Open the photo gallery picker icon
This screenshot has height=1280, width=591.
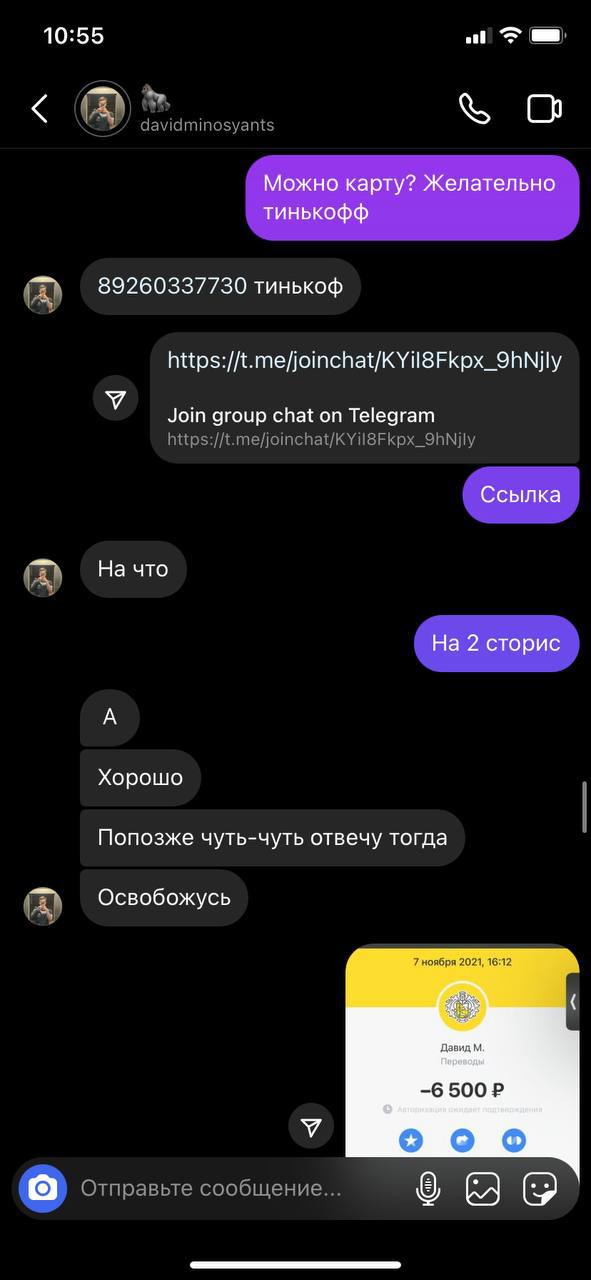click(483, 1188)
